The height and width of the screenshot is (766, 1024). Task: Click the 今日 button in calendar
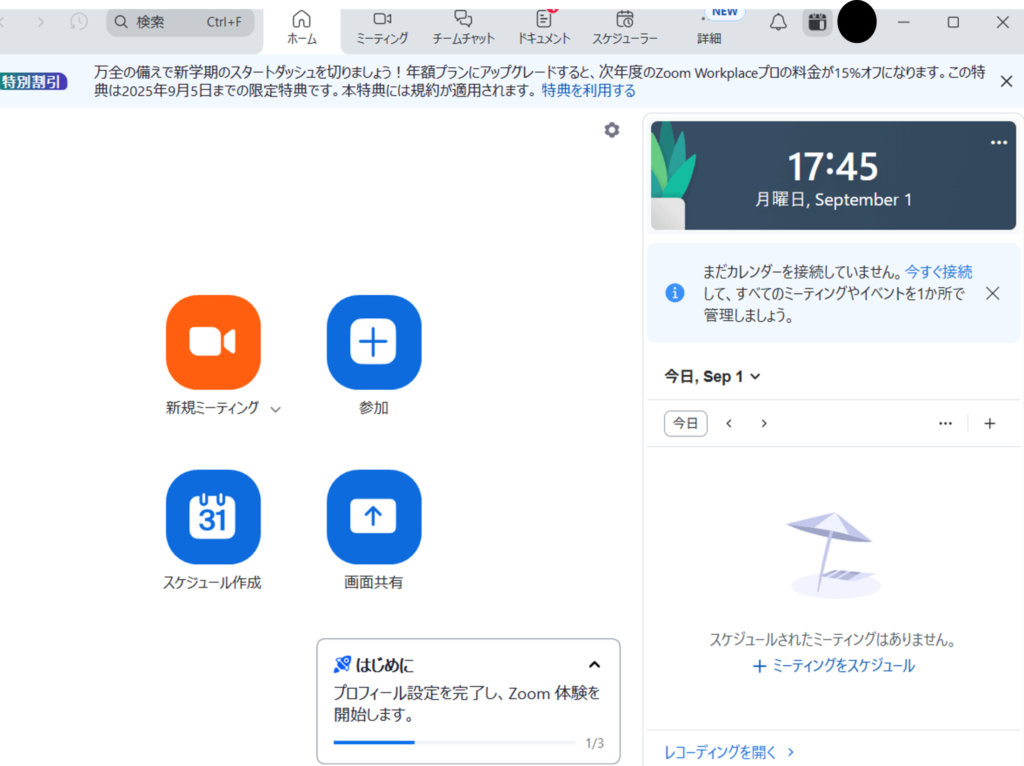(x=685, y=423)
